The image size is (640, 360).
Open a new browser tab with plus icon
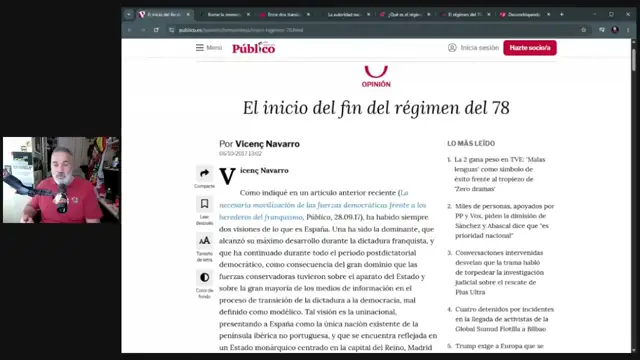tap(562, 14)
